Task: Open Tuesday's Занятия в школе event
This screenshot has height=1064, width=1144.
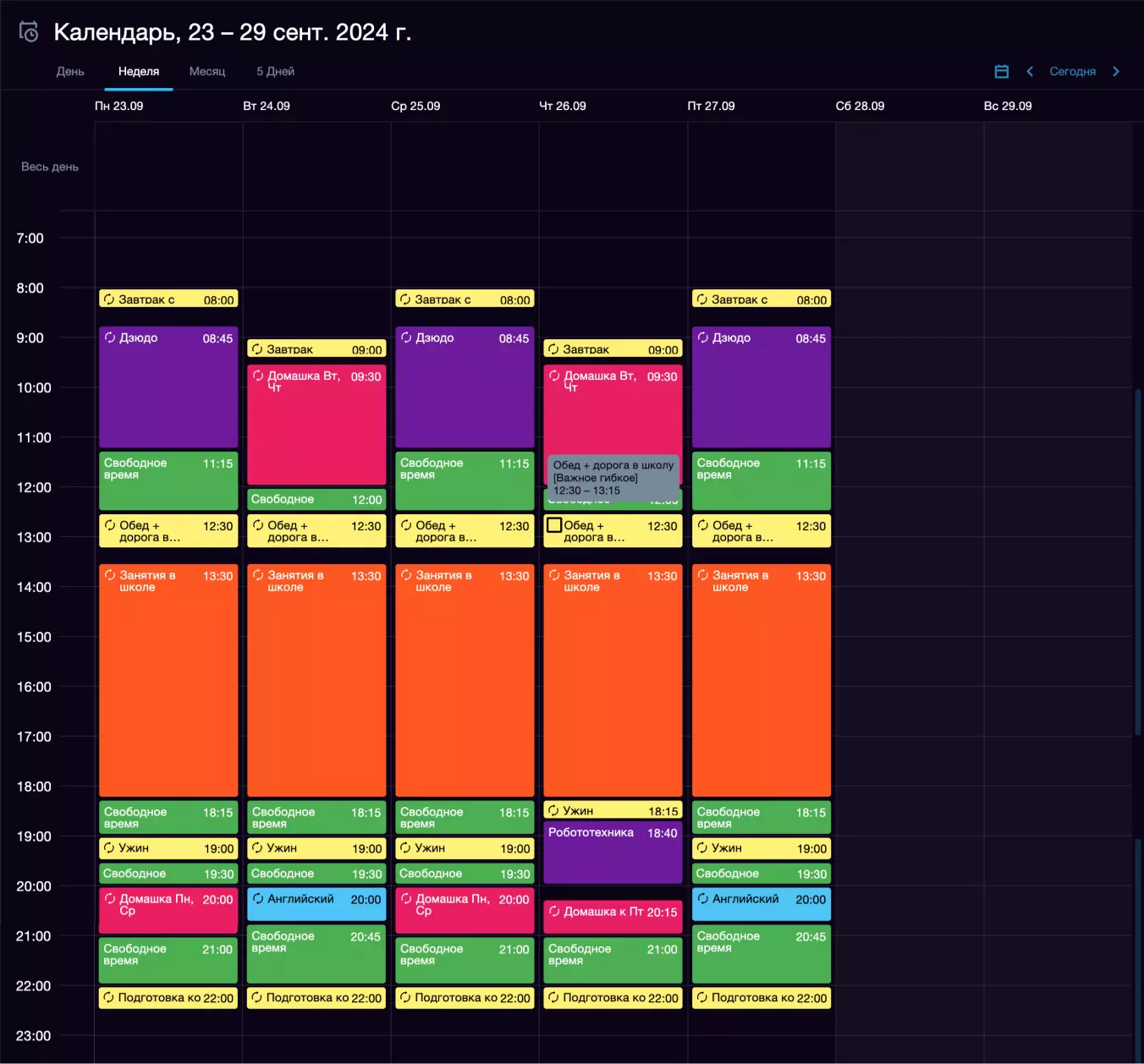Action: click(316, 680)
